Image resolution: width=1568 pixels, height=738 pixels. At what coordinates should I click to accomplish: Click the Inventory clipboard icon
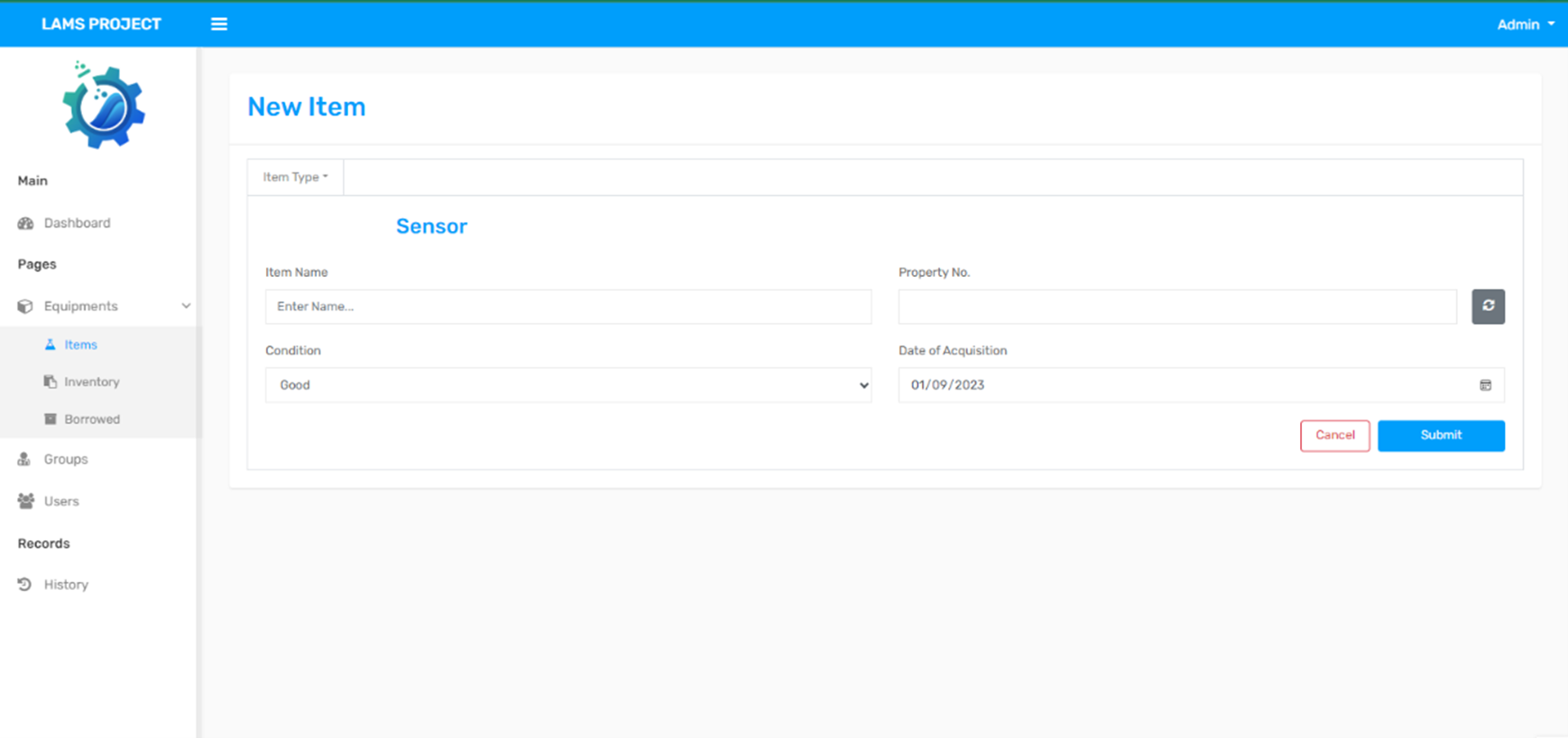coord(51,382)
